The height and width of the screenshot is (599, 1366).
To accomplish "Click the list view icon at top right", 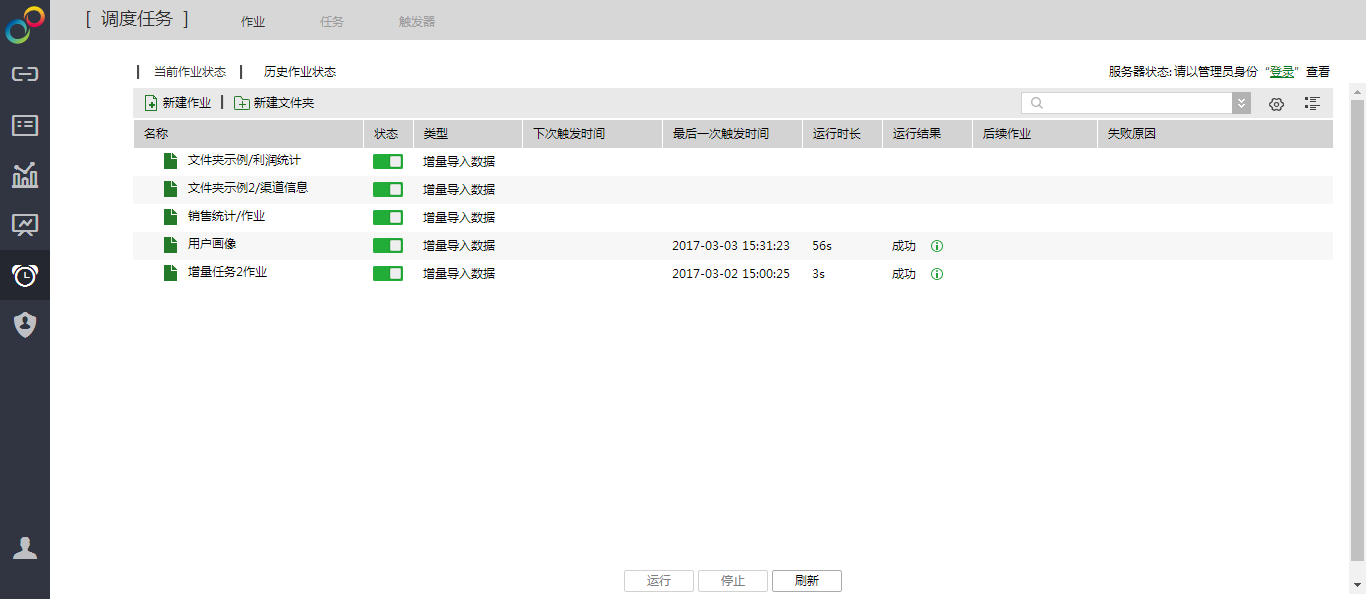I will coord(1312,103).
